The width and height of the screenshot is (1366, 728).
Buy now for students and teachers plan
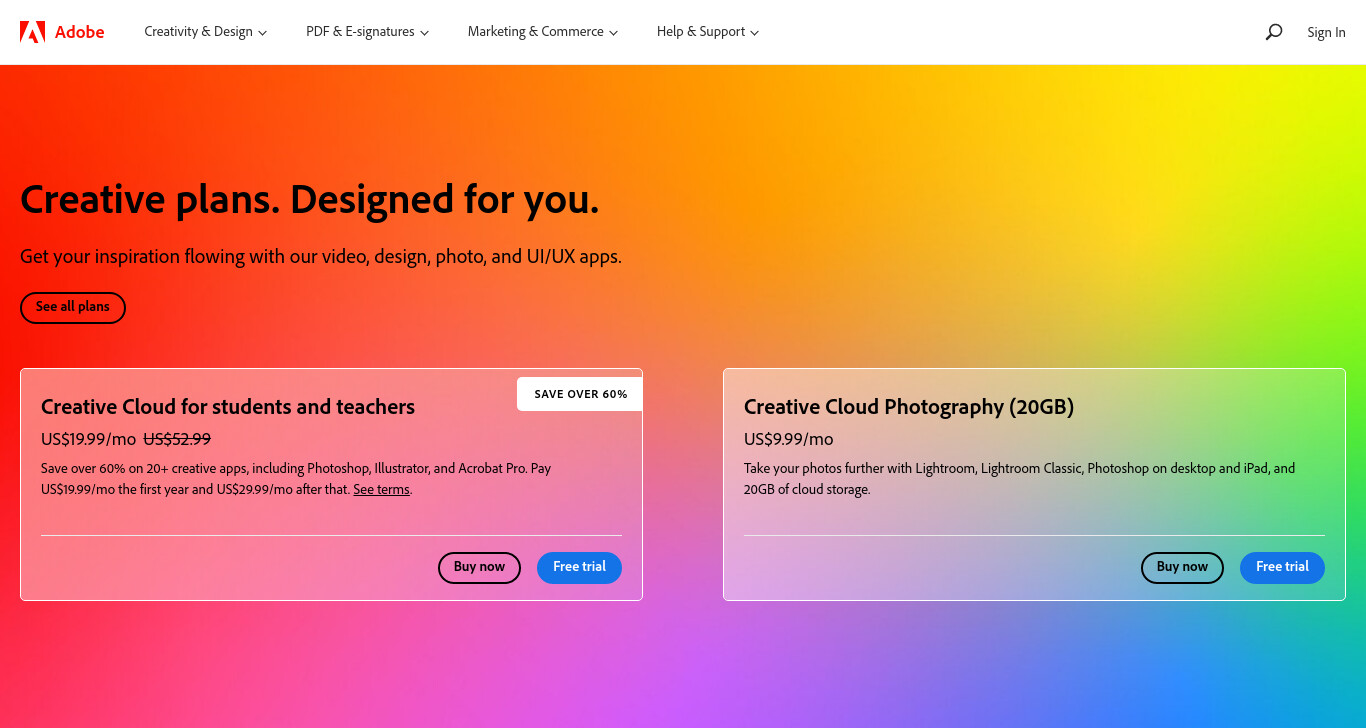point(479,567)
